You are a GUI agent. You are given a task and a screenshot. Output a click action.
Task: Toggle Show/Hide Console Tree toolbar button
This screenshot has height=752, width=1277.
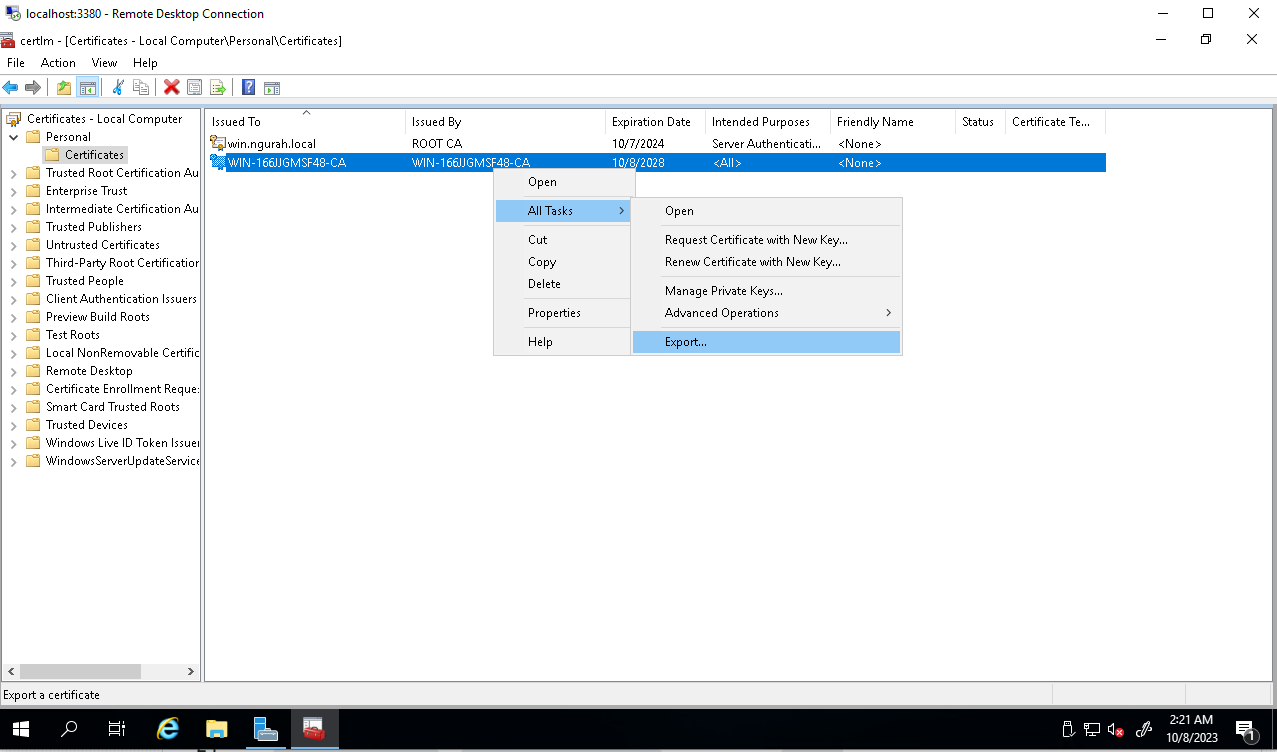coord(88,88)
